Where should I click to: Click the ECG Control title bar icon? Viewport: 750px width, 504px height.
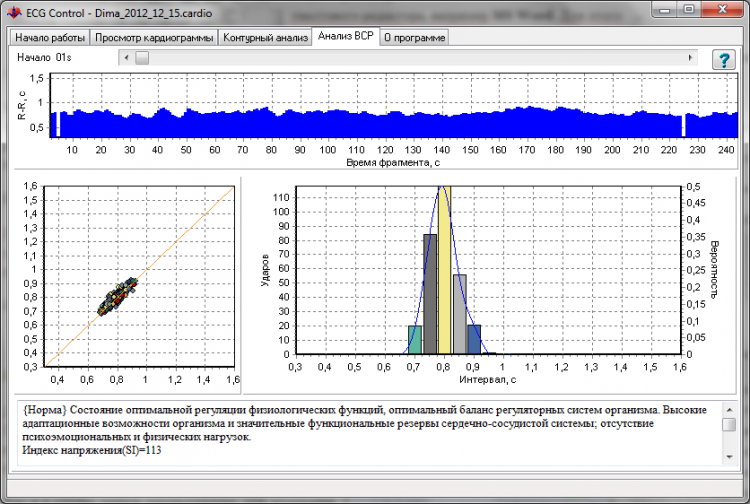tap(13, 10)
